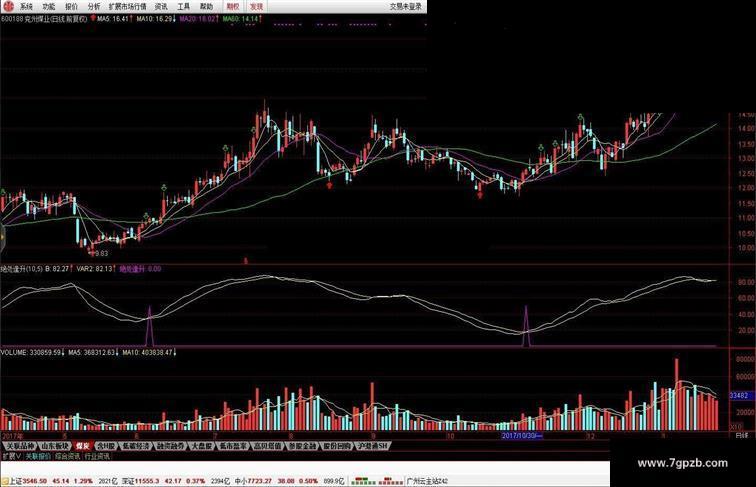
Task: Open the 扩展市场行情 menu
Action: (127, 7)
